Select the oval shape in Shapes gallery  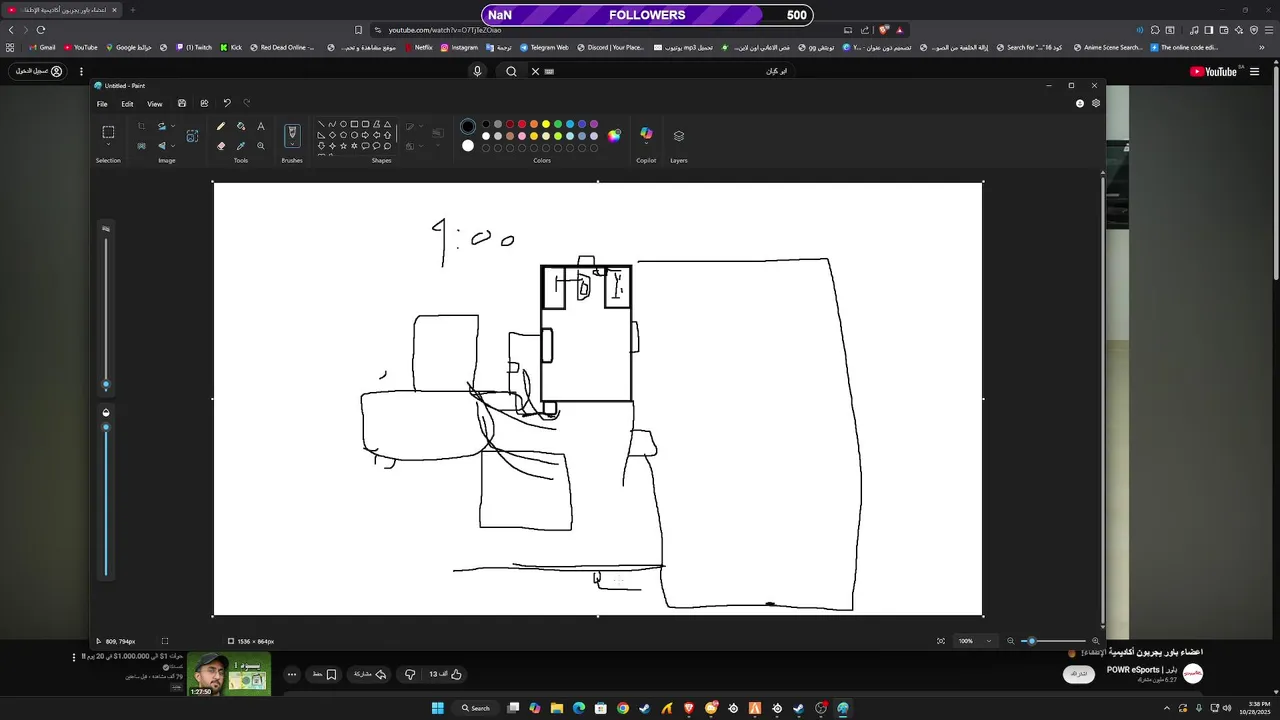click(343, 124)
